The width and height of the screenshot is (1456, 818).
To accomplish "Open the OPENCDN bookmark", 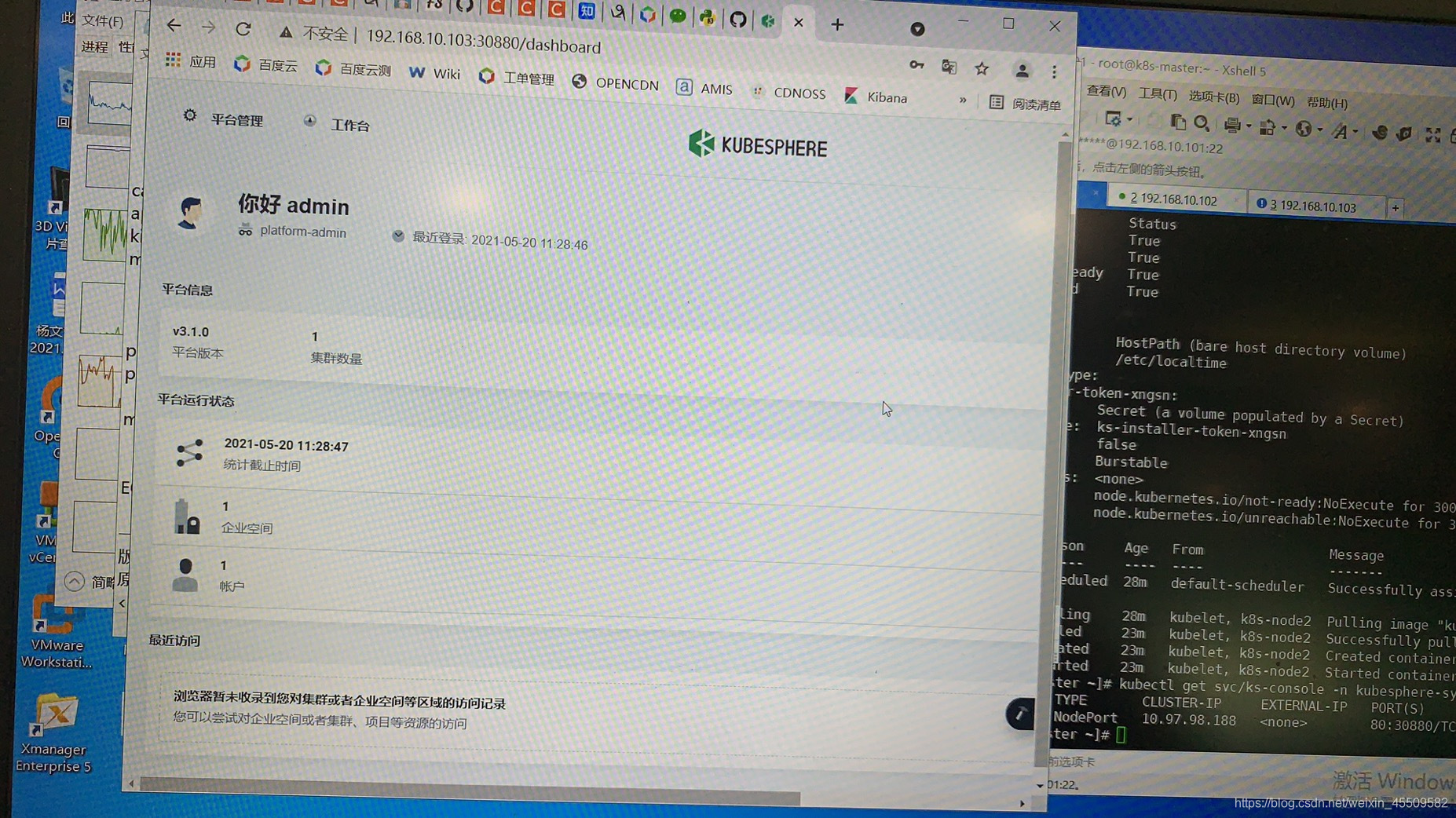I will tap(616, 82).
